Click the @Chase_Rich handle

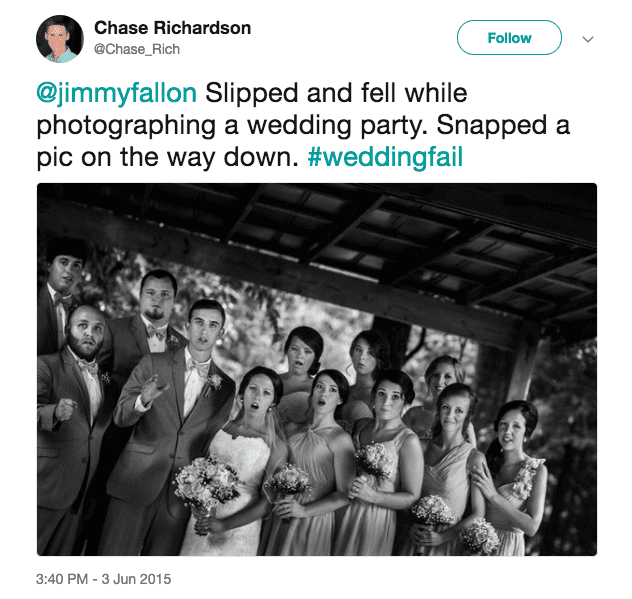click(x=137, y=49)
